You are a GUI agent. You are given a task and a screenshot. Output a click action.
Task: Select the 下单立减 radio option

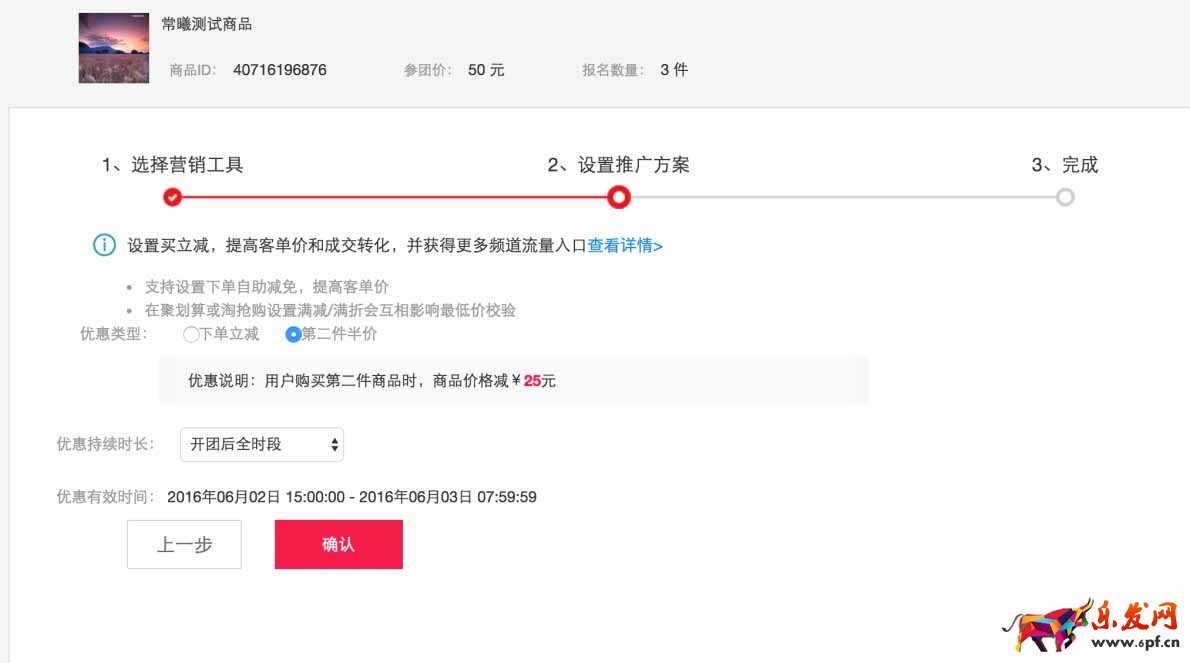click(x=191, y=335)
